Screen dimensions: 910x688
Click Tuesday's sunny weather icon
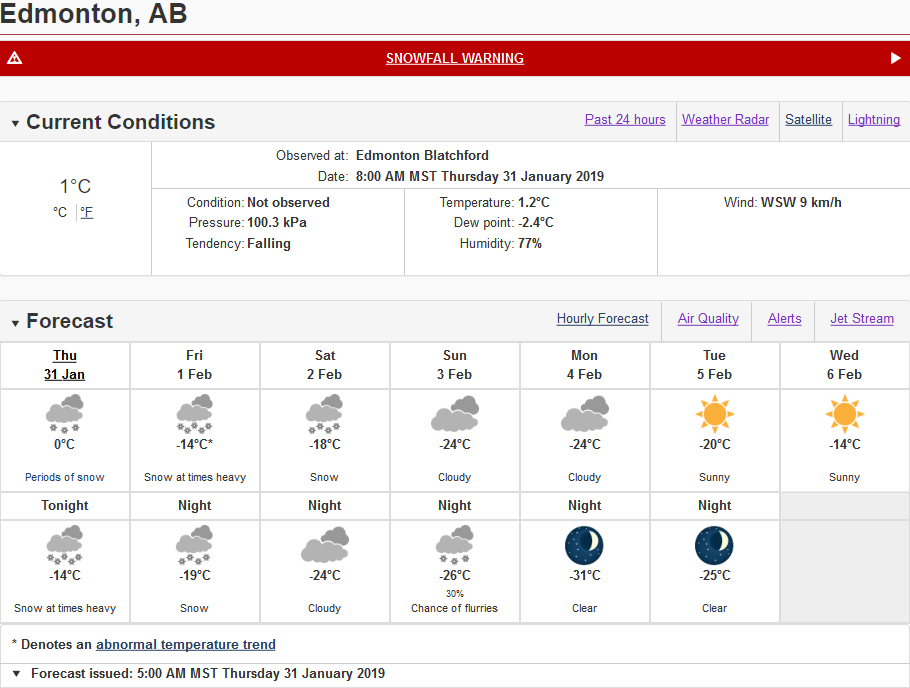[714, 414]
